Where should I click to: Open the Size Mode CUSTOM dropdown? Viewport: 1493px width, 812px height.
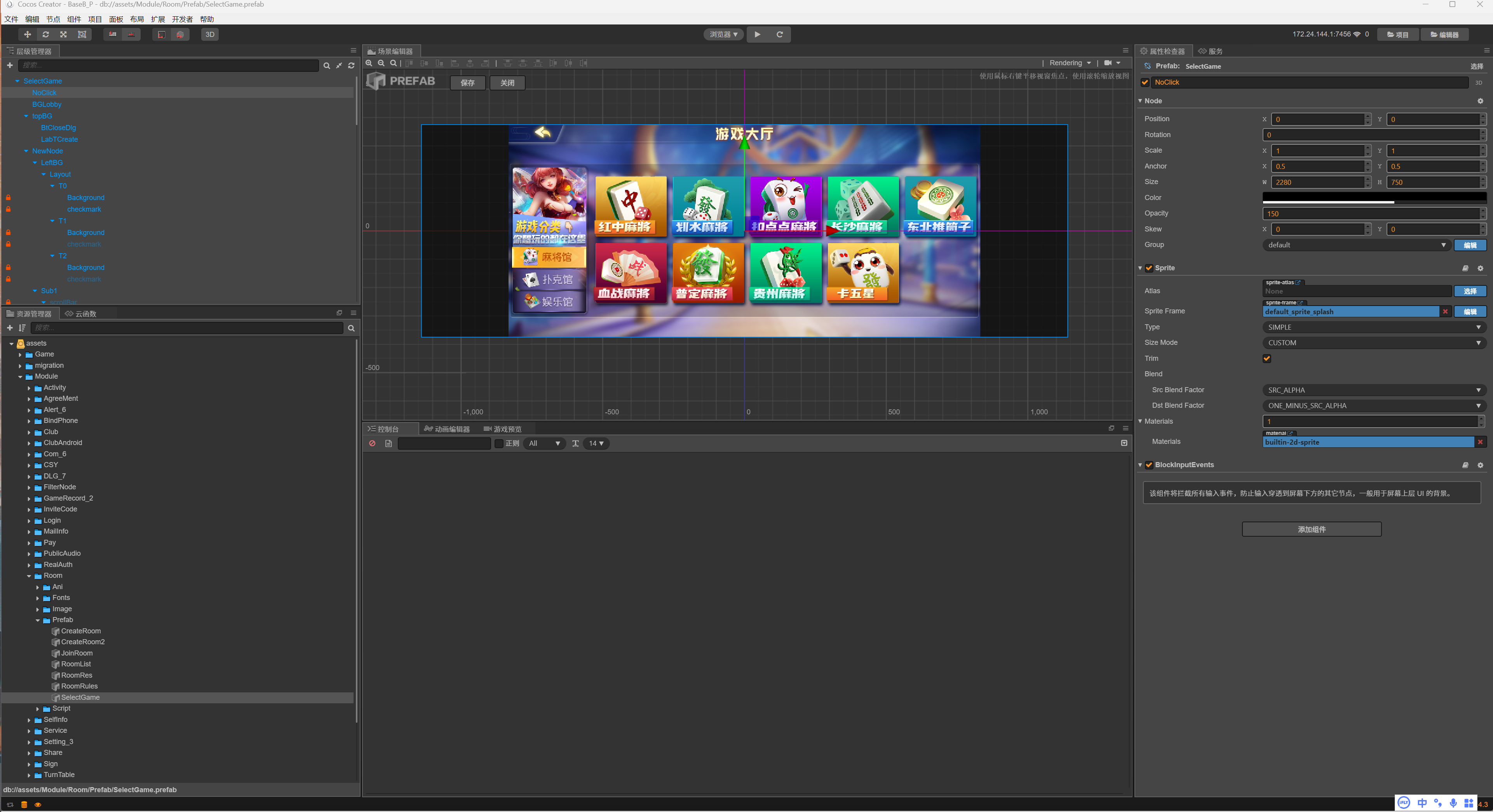1374,343
